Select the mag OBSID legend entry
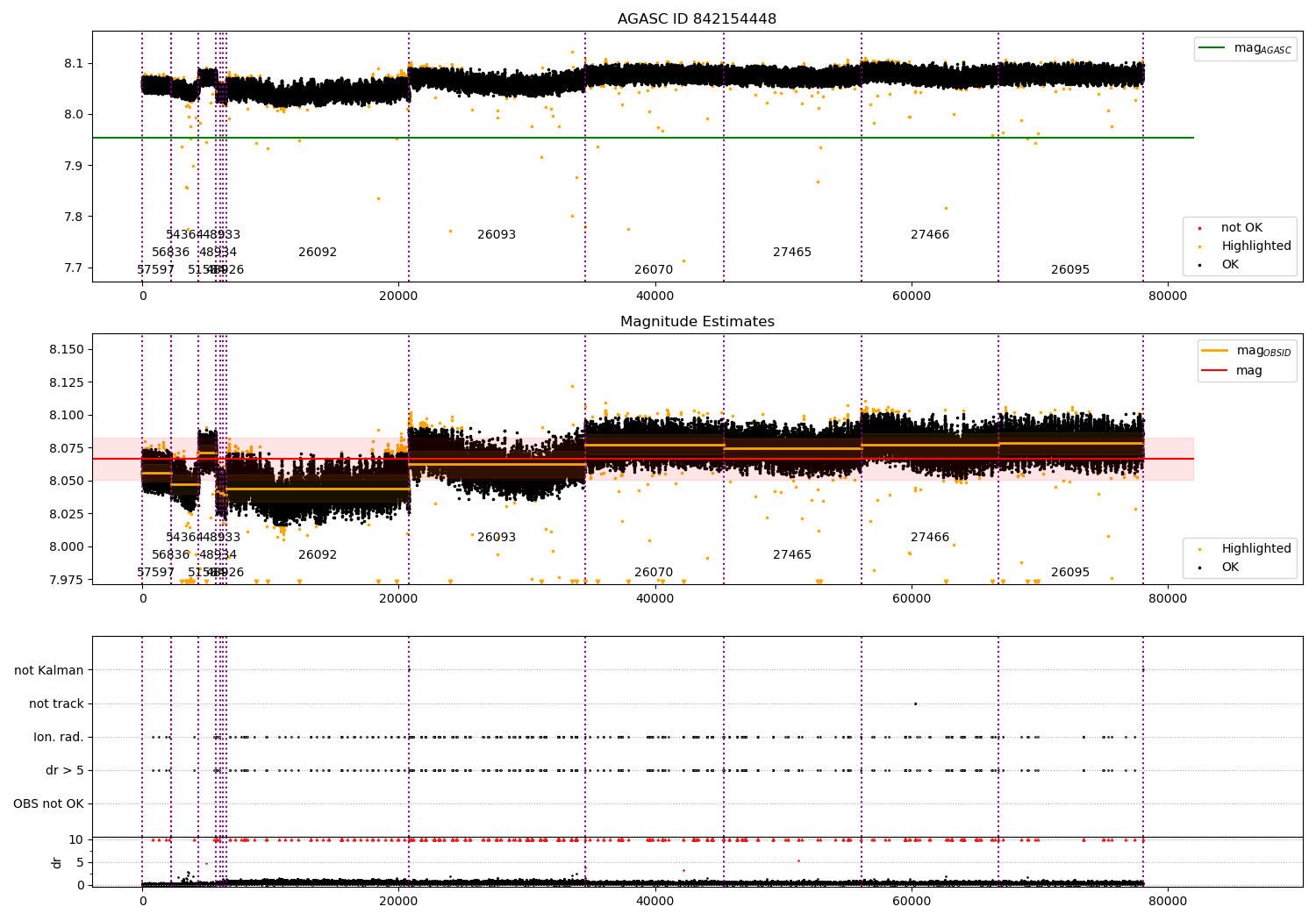1316x921 pixels. tap(1247, 351)
